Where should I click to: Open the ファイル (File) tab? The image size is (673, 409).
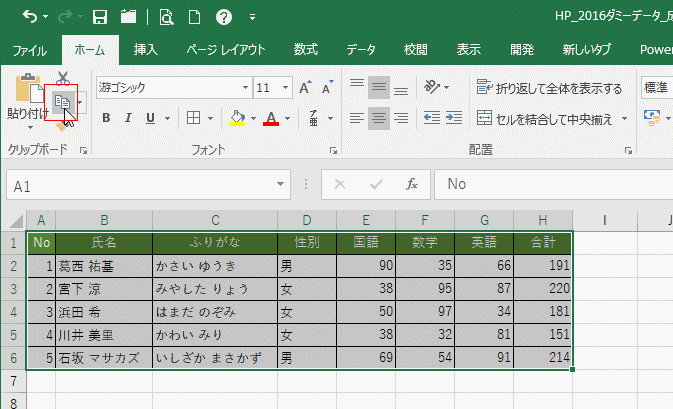30,51
